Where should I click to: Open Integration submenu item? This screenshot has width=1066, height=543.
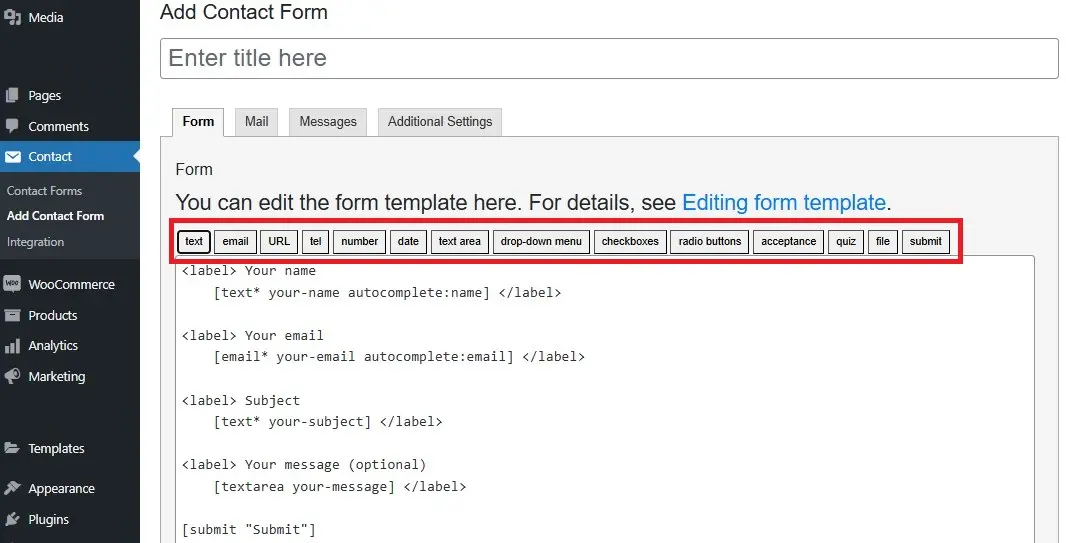click(35, 242)
